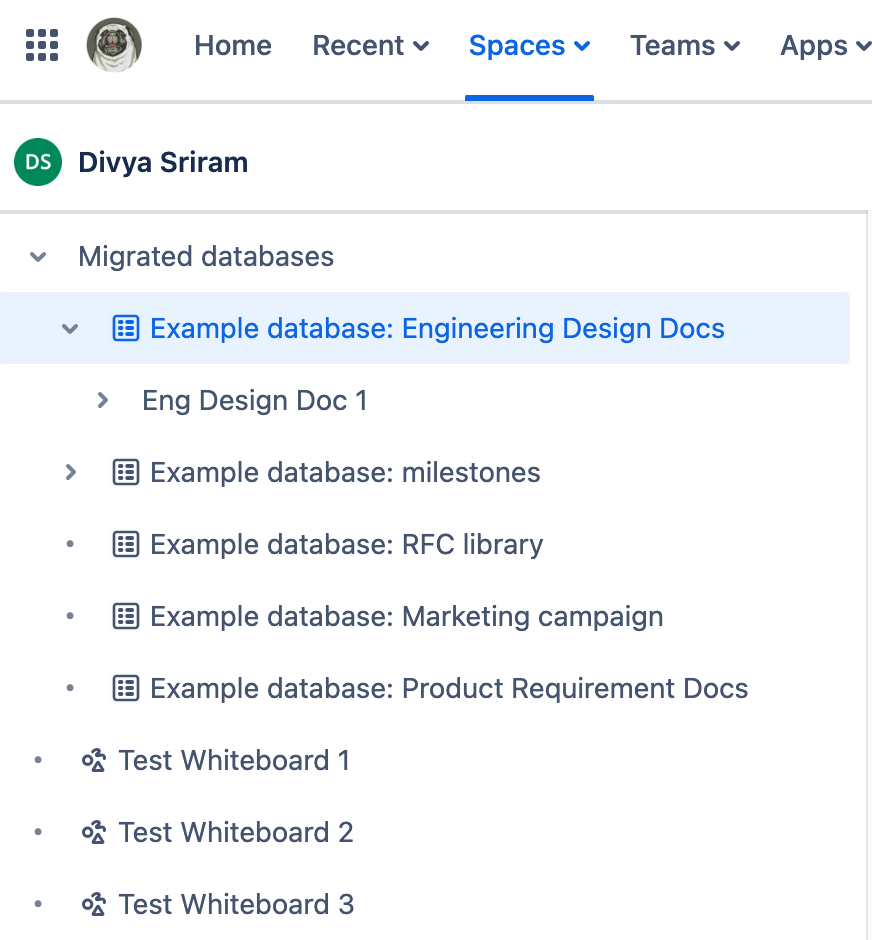Click the Marketing campaign database icon
Image resolution: width=872 pixels, height=940 pixels.
tap(126, 616)
